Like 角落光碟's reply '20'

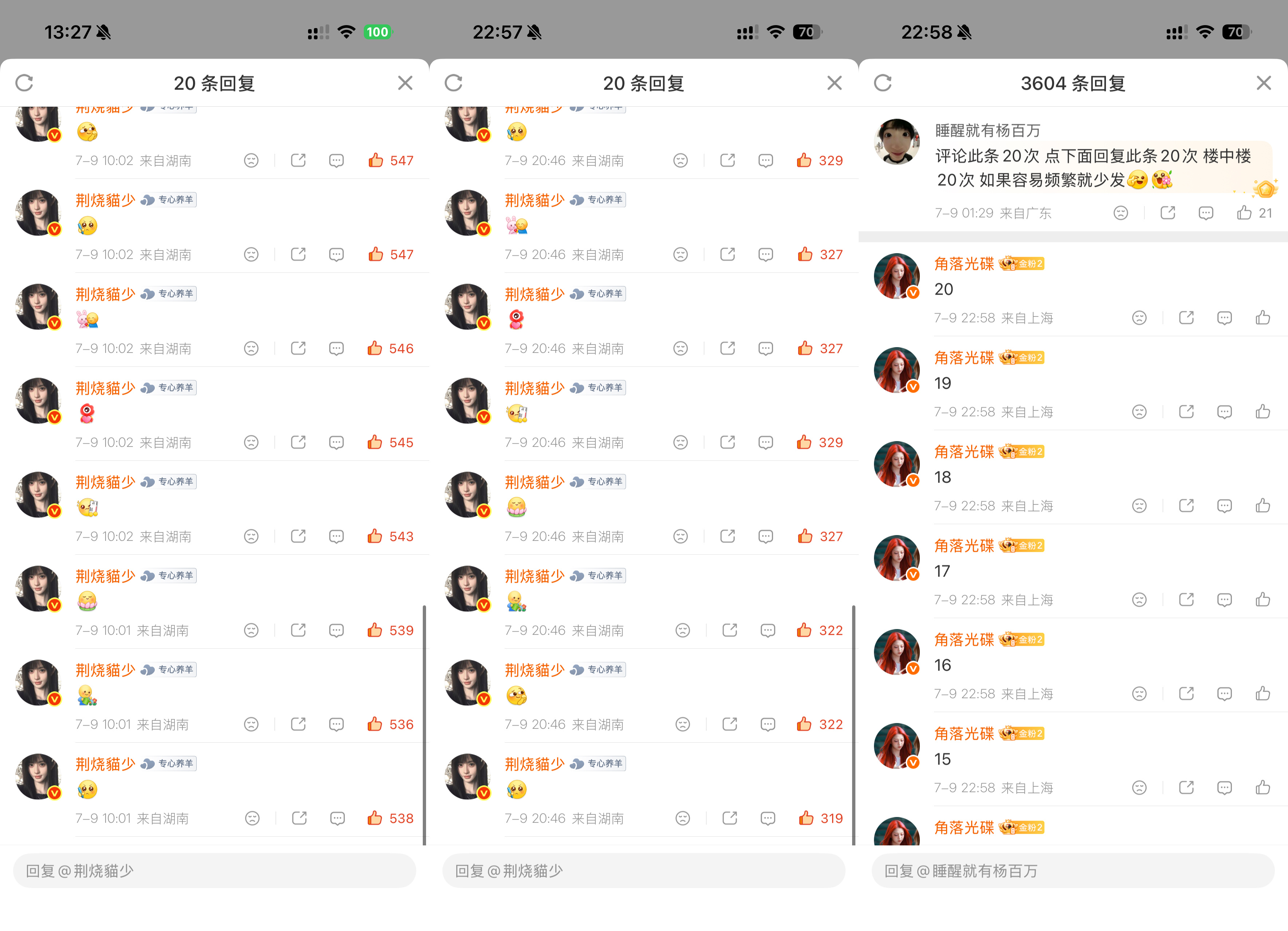click(x=1263, y=318)
